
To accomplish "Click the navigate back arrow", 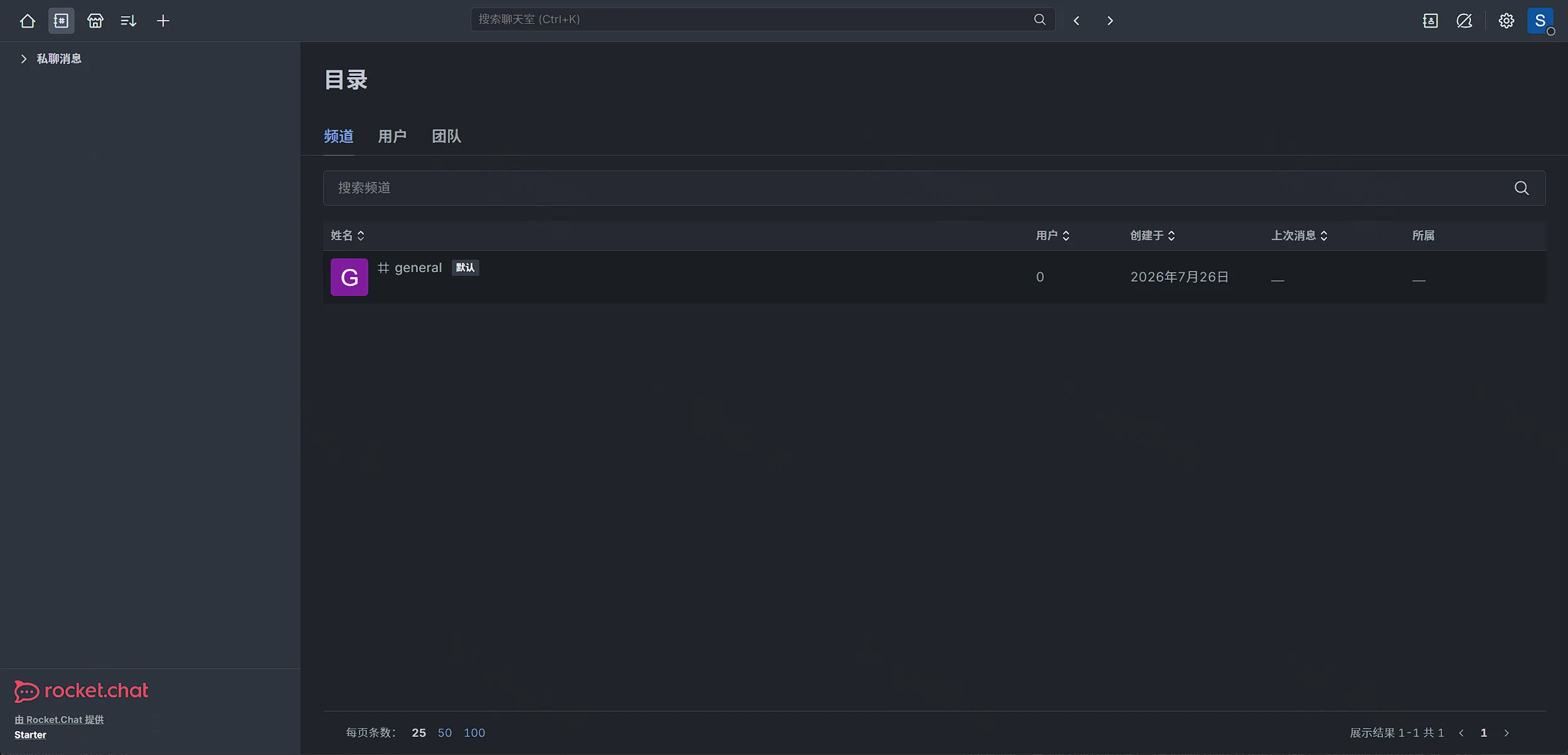I will [1077, 21].
